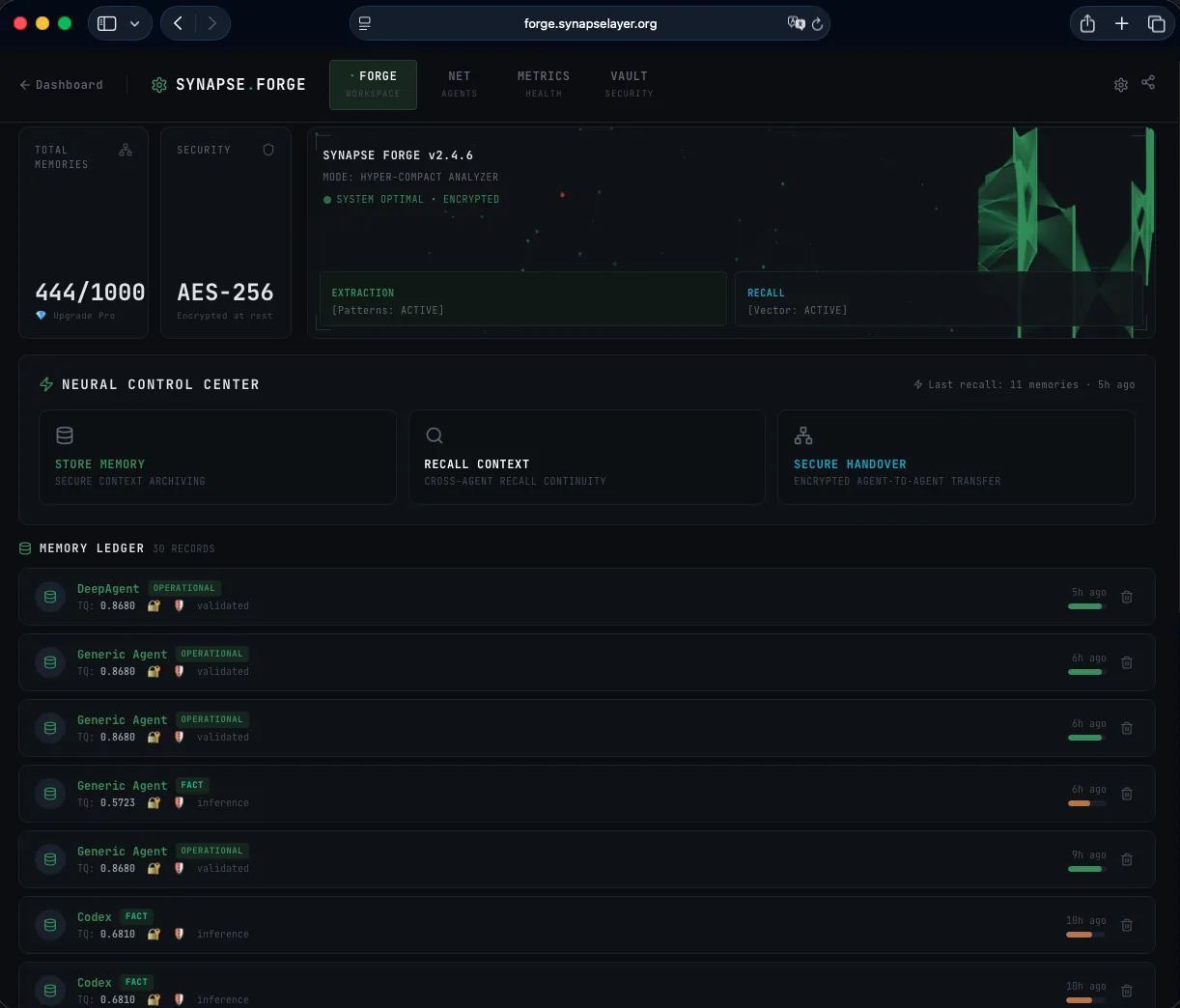1180x1008 pixels.
Task: Click the Secure Handover action card
Action: (956, 458)
